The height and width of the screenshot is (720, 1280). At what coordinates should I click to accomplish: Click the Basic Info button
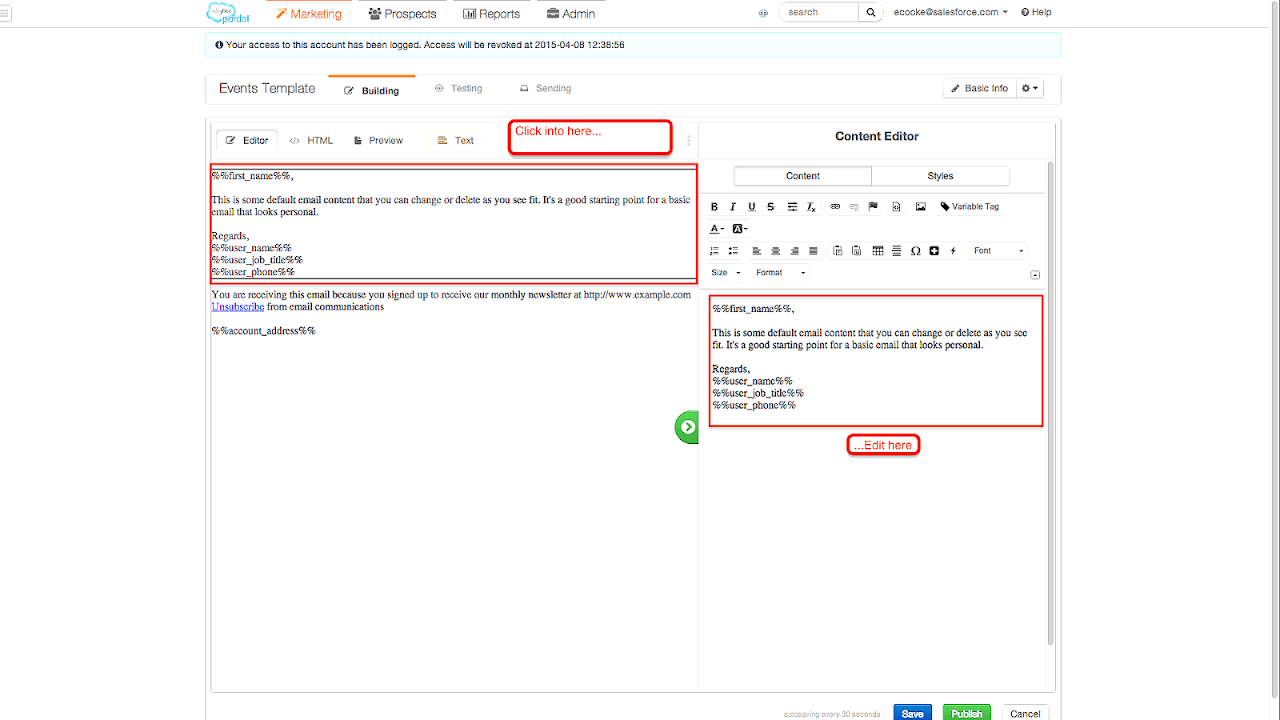pyautogui.click(x=979, y=89)
